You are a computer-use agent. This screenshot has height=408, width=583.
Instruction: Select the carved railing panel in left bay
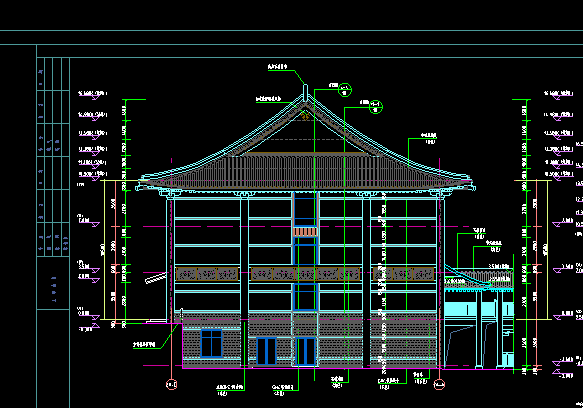[x=207, y=274]
